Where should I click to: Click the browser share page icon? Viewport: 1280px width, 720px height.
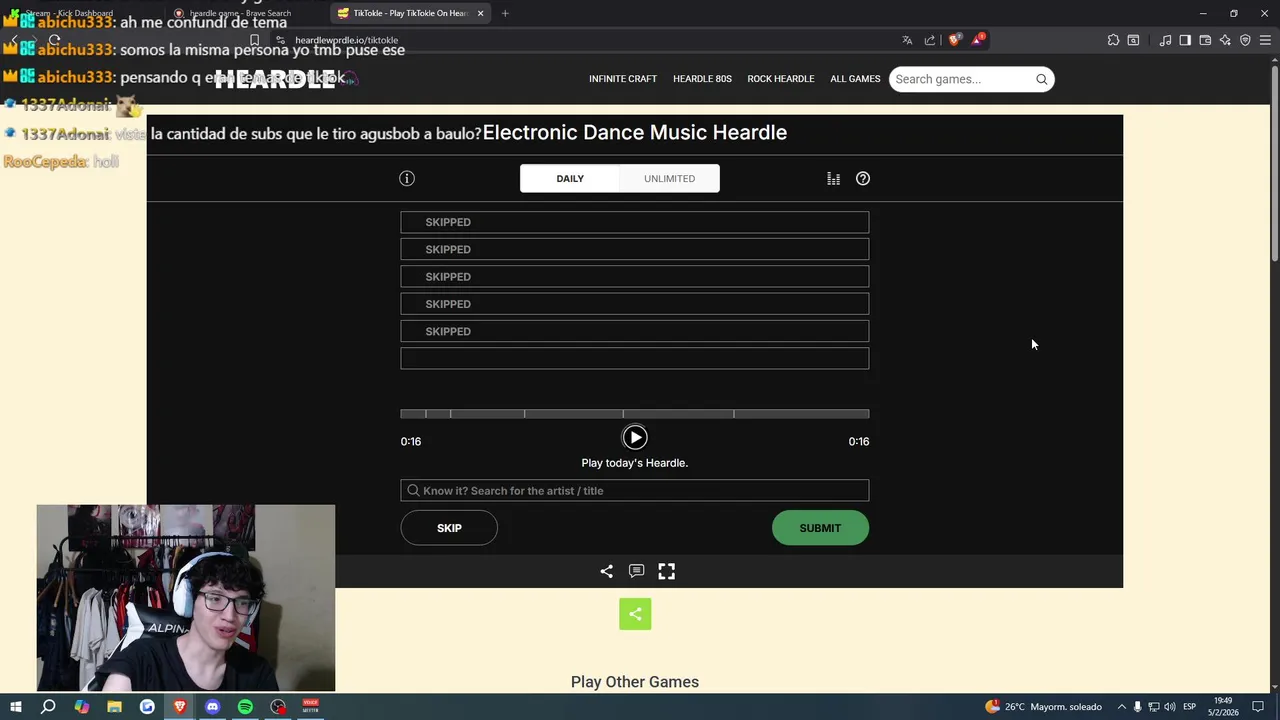point(930,40)
